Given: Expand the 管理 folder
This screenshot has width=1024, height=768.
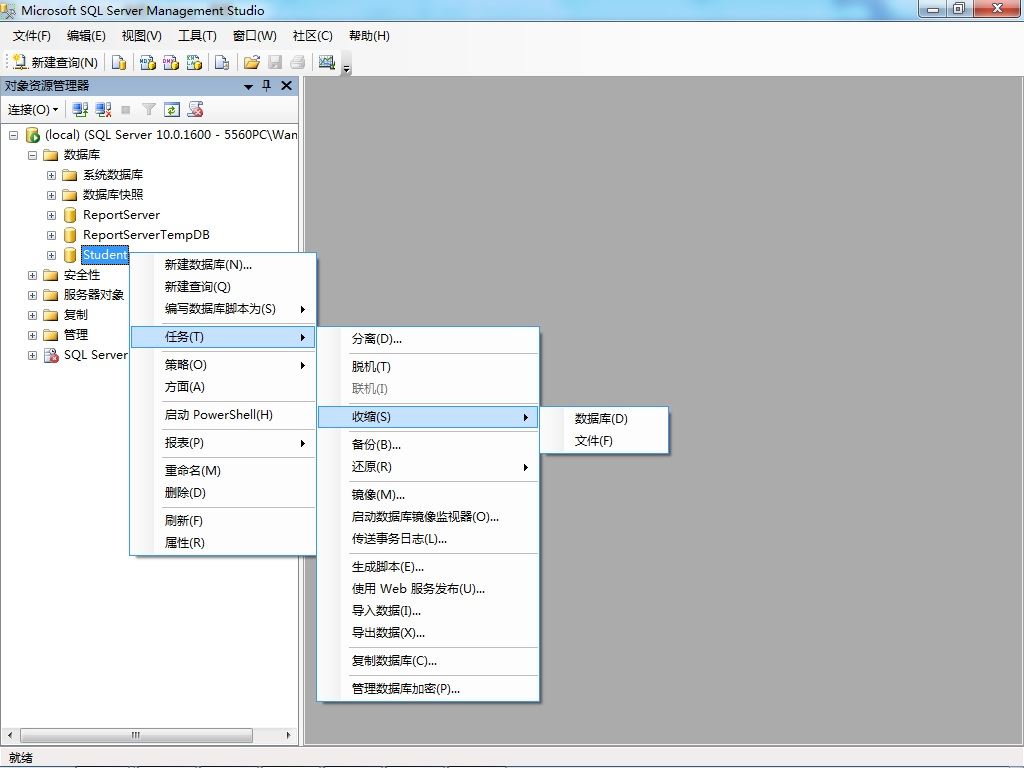Looking at the screenshot, I should pyautogui.click(x=32, y=335).
